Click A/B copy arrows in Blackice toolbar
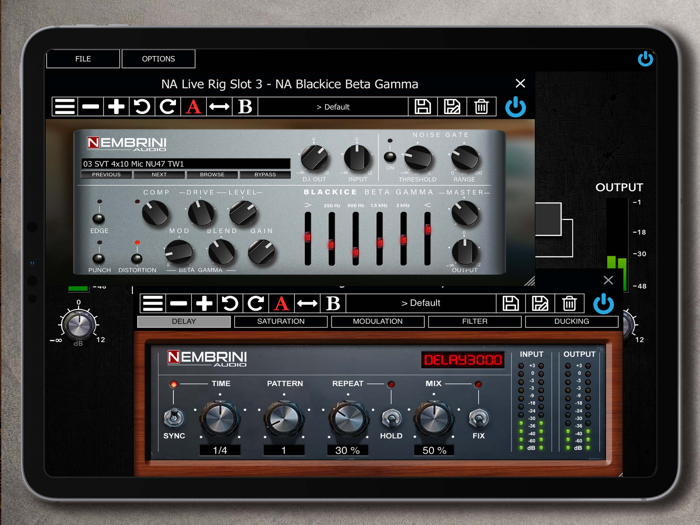 click(219, 107)
